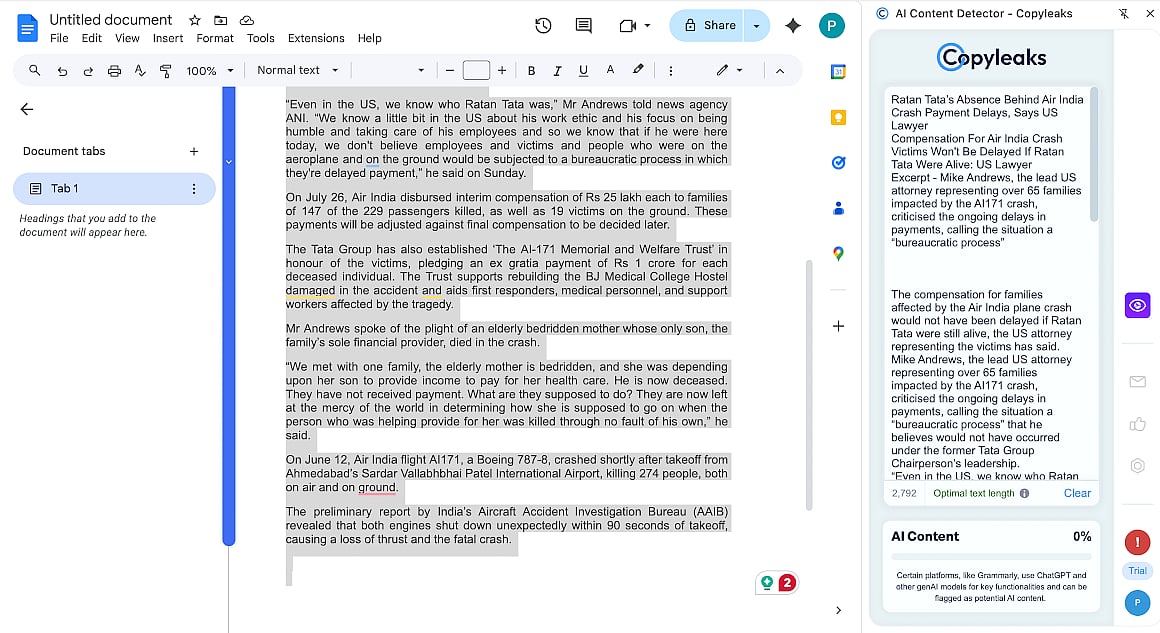Star the Untitled document

[x=195, y=20]
